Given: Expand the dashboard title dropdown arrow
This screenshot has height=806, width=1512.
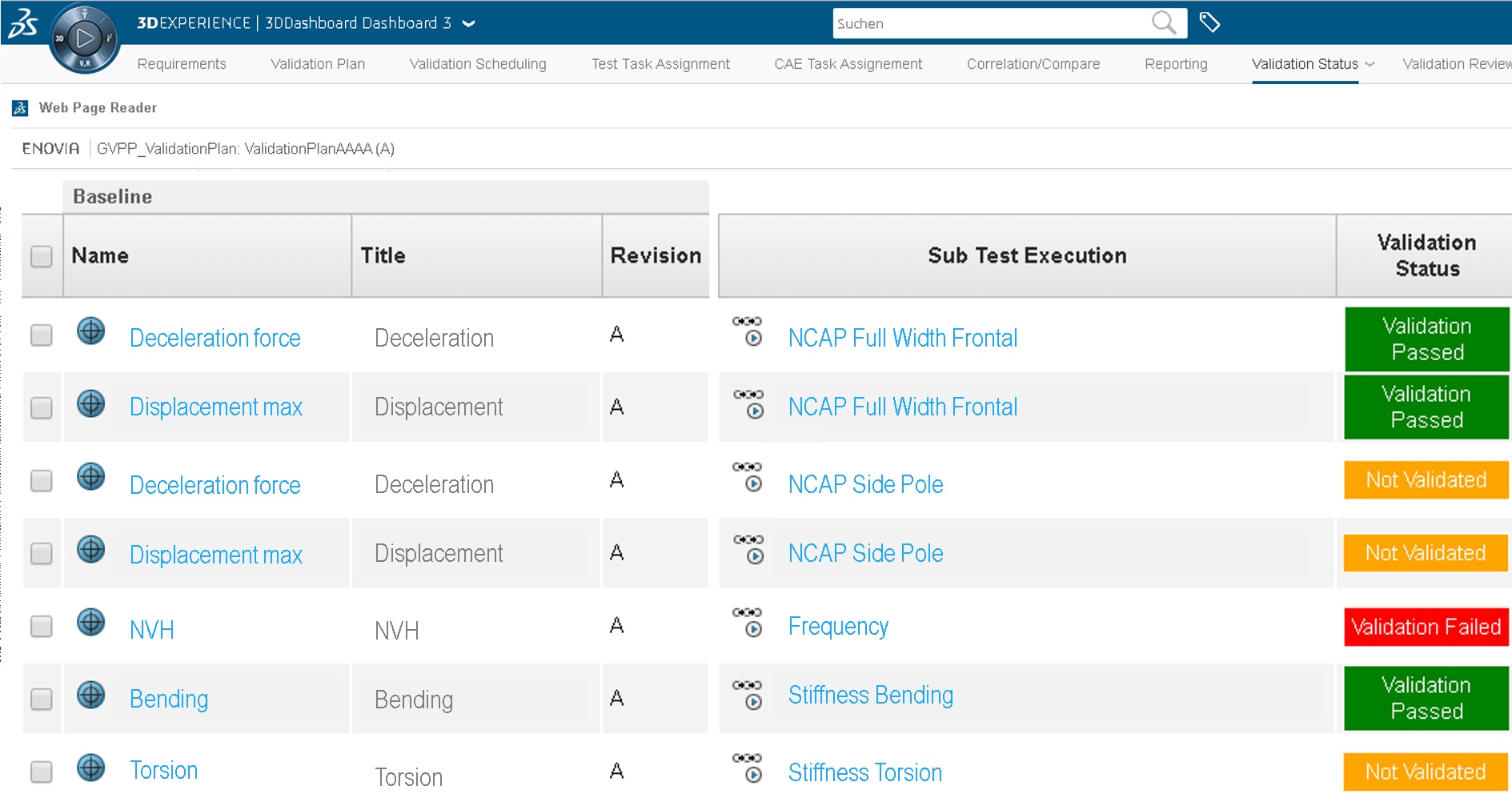Looking at the screenshot, I should [x=469, y=24].
